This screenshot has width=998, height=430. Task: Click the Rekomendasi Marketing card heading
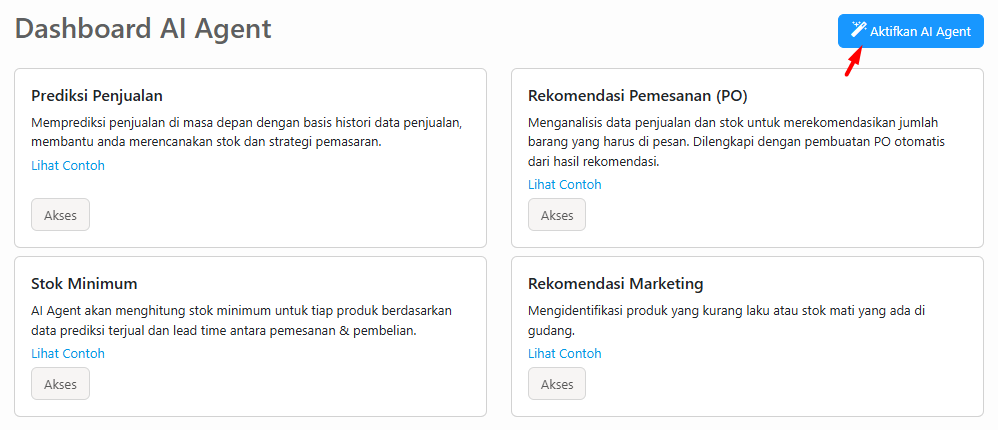[x=616, y=283]
